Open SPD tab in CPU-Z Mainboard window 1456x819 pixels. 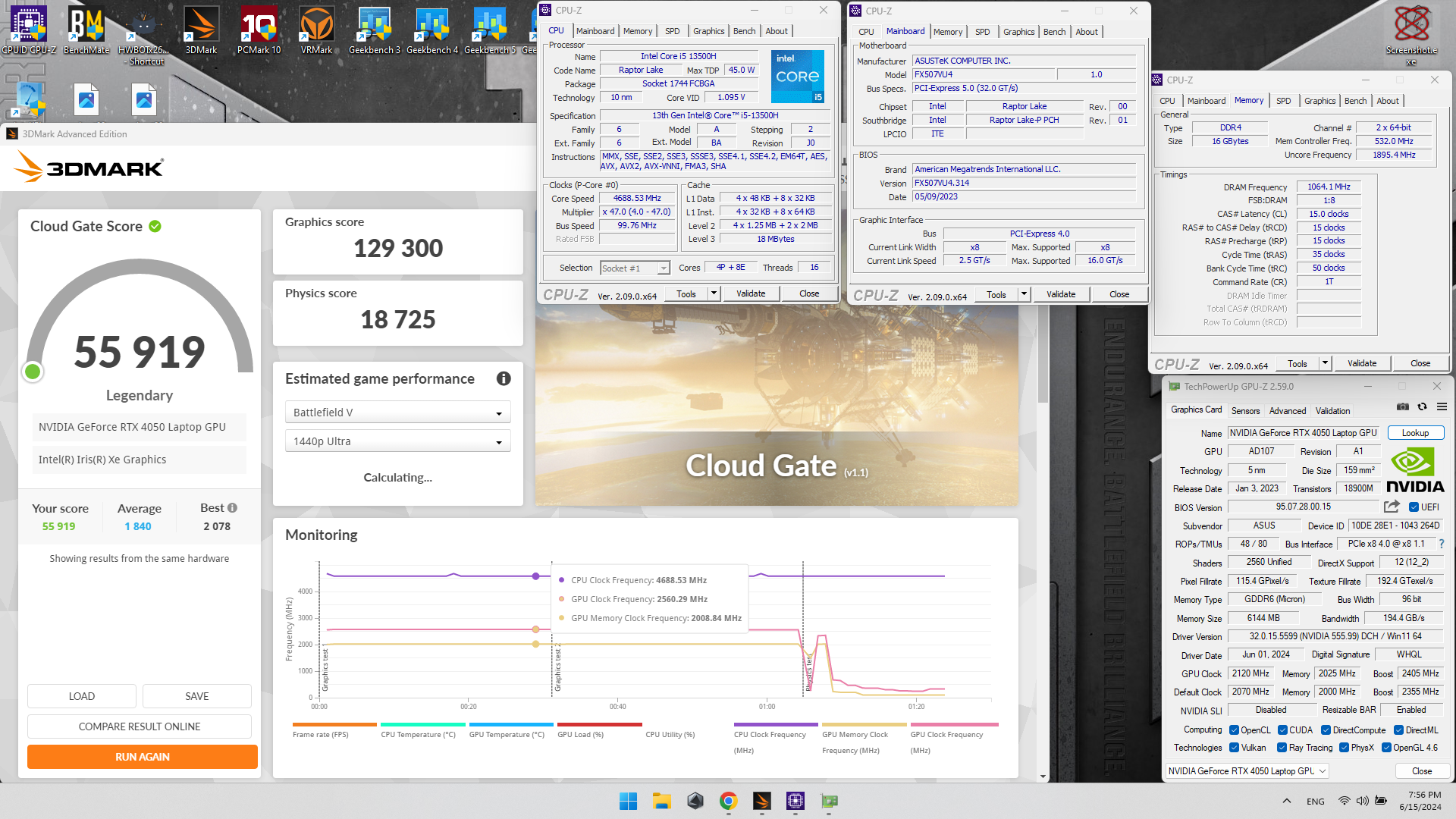click(982, 32)
